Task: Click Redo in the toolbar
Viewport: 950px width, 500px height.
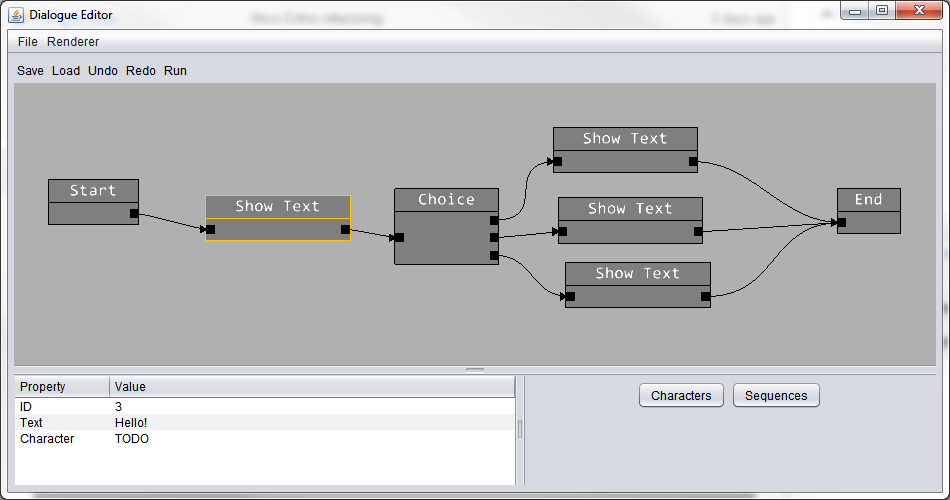Action: (141, 71)
